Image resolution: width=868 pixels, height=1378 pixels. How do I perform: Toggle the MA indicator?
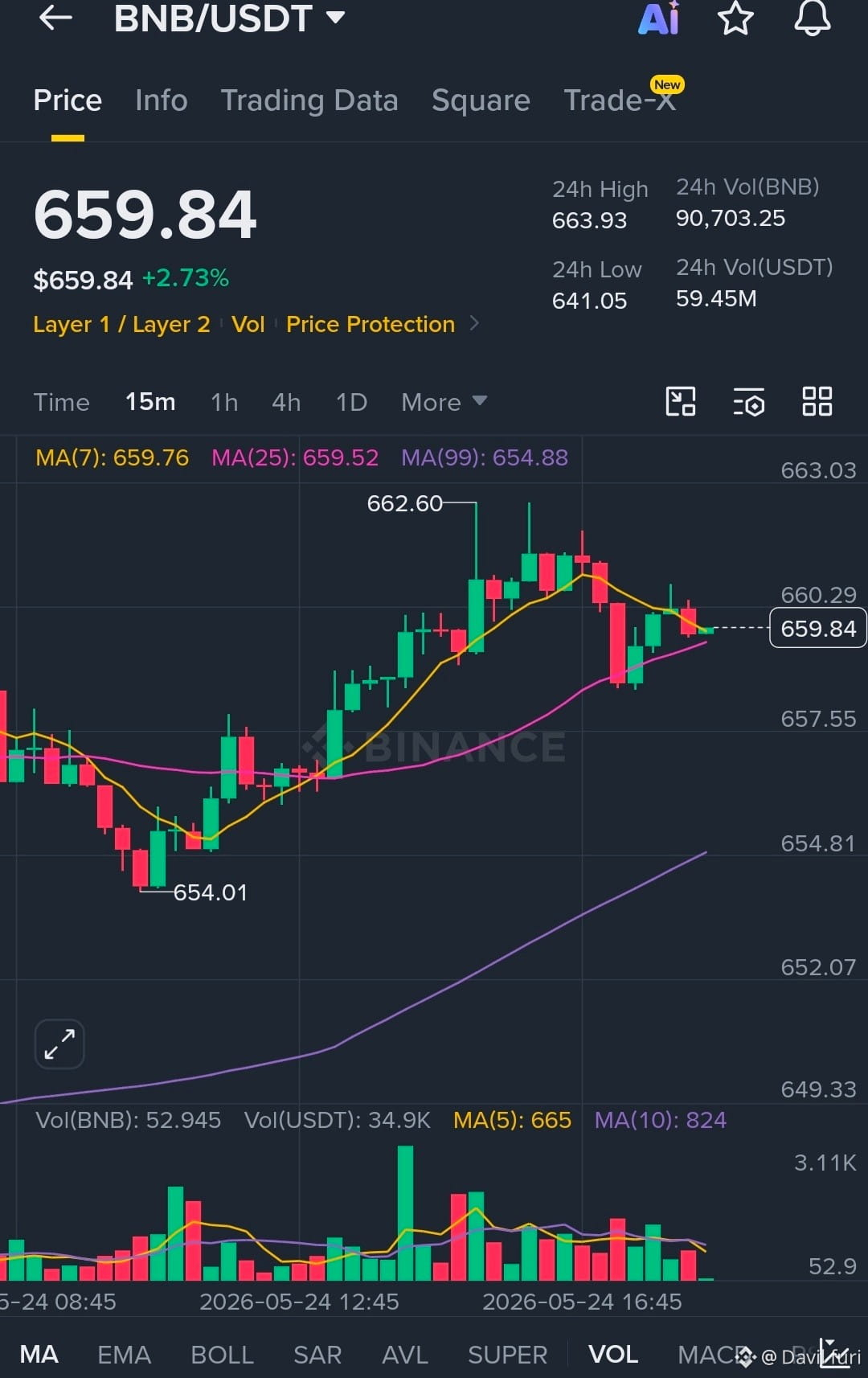39,1355
